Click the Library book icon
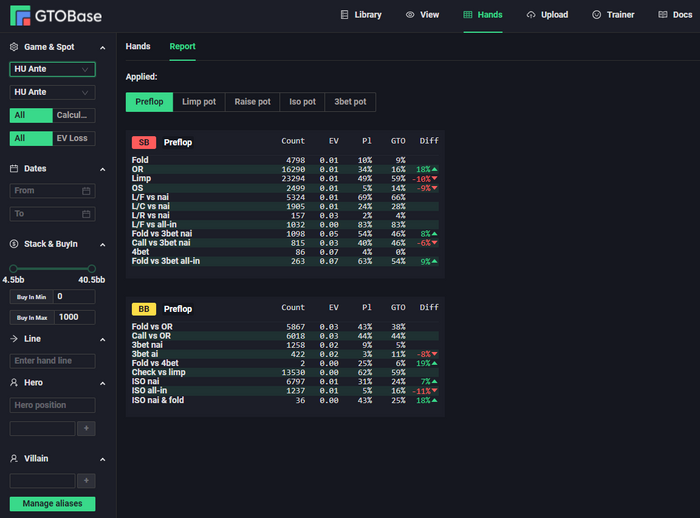This screenshot has width=700, height=518. coord(344,15)
